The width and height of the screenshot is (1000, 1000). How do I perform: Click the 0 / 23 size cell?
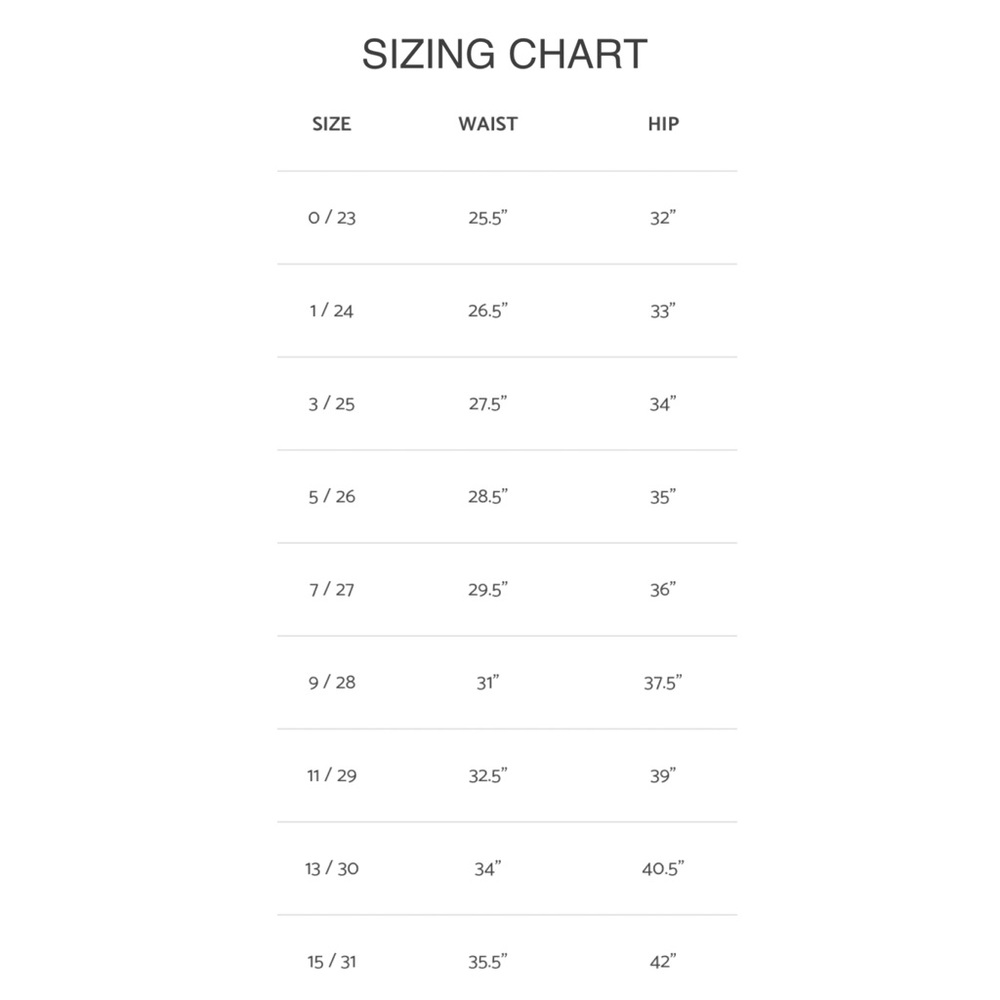tap(332, 217)
